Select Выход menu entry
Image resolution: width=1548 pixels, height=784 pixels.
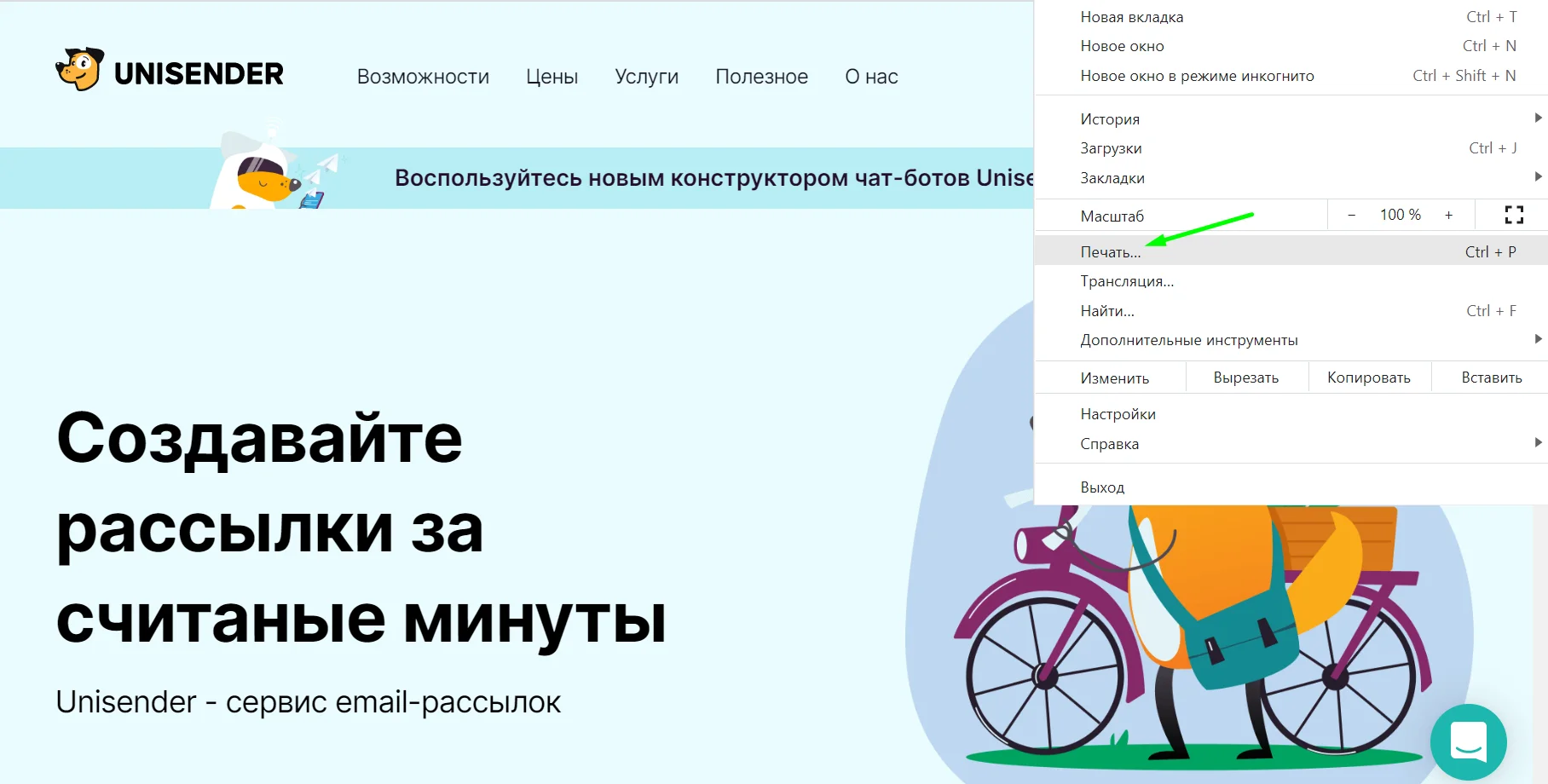1291,487
